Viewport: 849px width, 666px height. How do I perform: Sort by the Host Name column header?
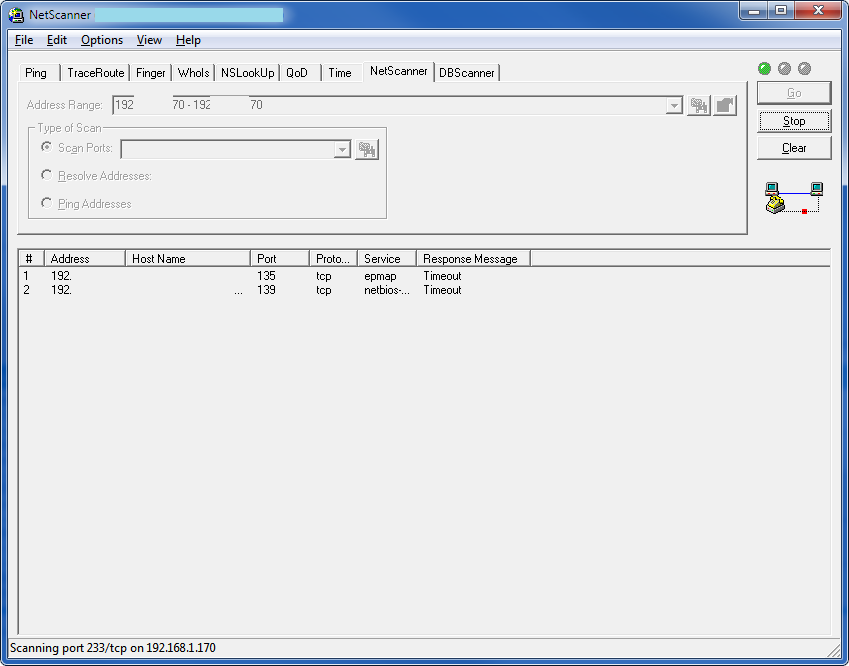(x=188, y=259)
